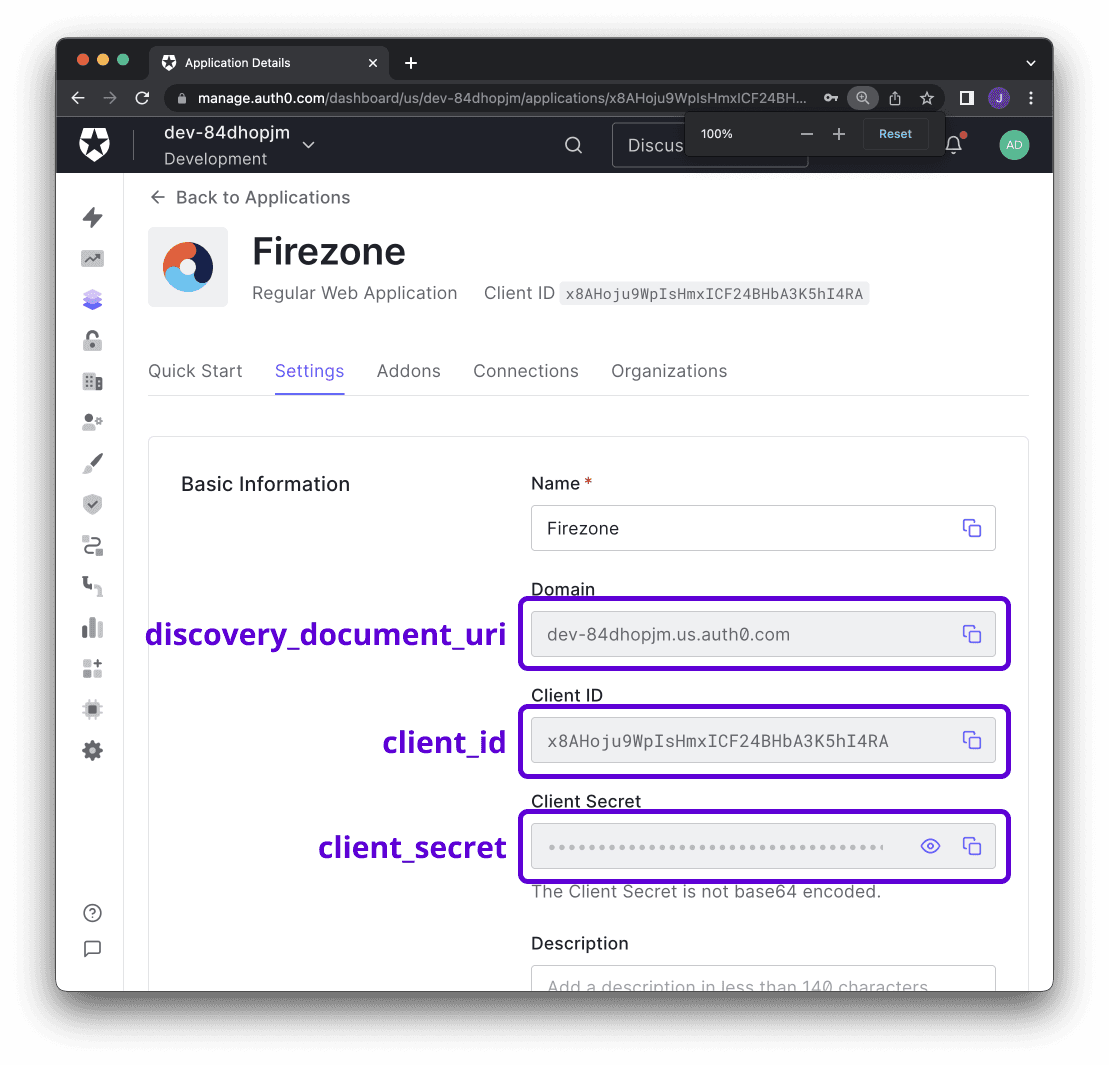The height and width of the screenshot is (1065, 1109).
Task: Open the settings gear icon in sidebar
Action: (92, 750)
